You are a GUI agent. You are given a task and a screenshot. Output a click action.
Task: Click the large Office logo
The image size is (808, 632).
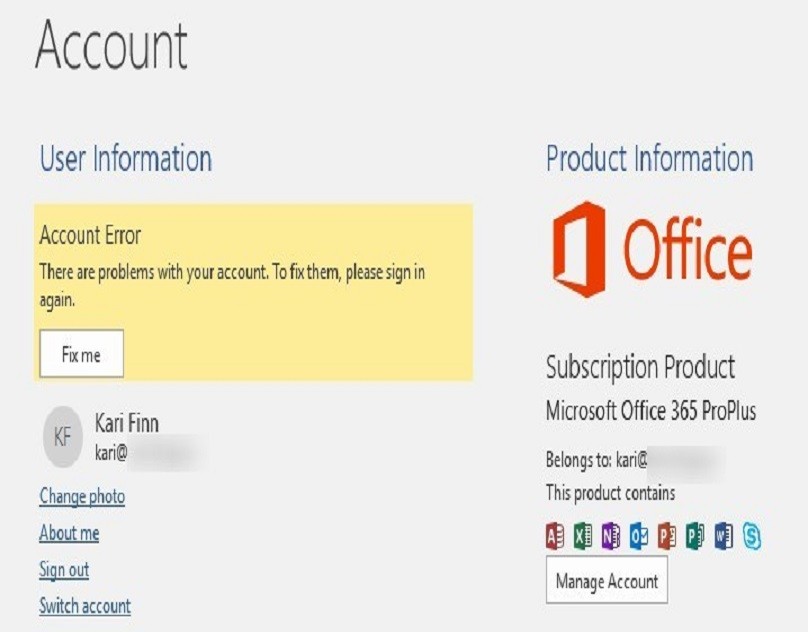pos(652,249)
